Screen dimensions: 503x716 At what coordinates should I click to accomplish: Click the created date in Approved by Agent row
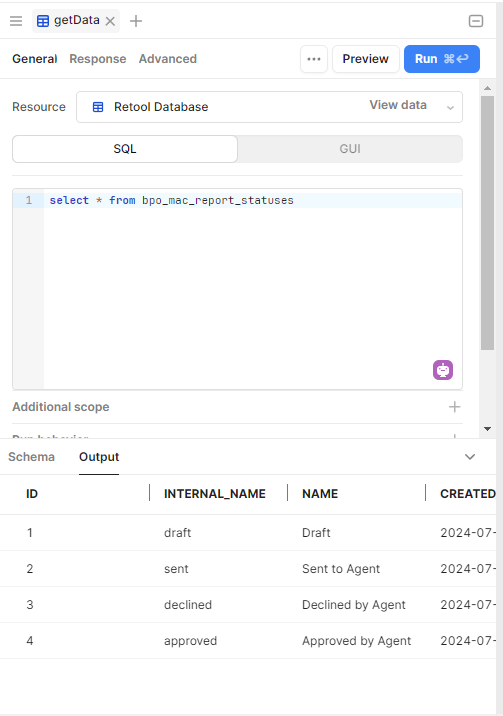[x=468, y=641]
